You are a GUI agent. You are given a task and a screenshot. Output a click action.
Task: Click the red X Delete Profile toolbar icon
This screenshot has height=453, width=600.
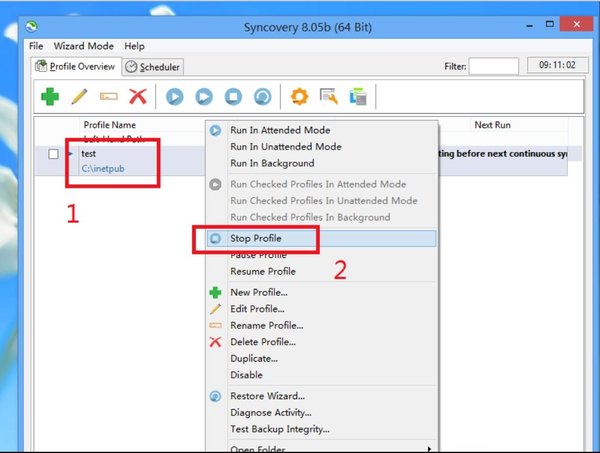[138, 96]
